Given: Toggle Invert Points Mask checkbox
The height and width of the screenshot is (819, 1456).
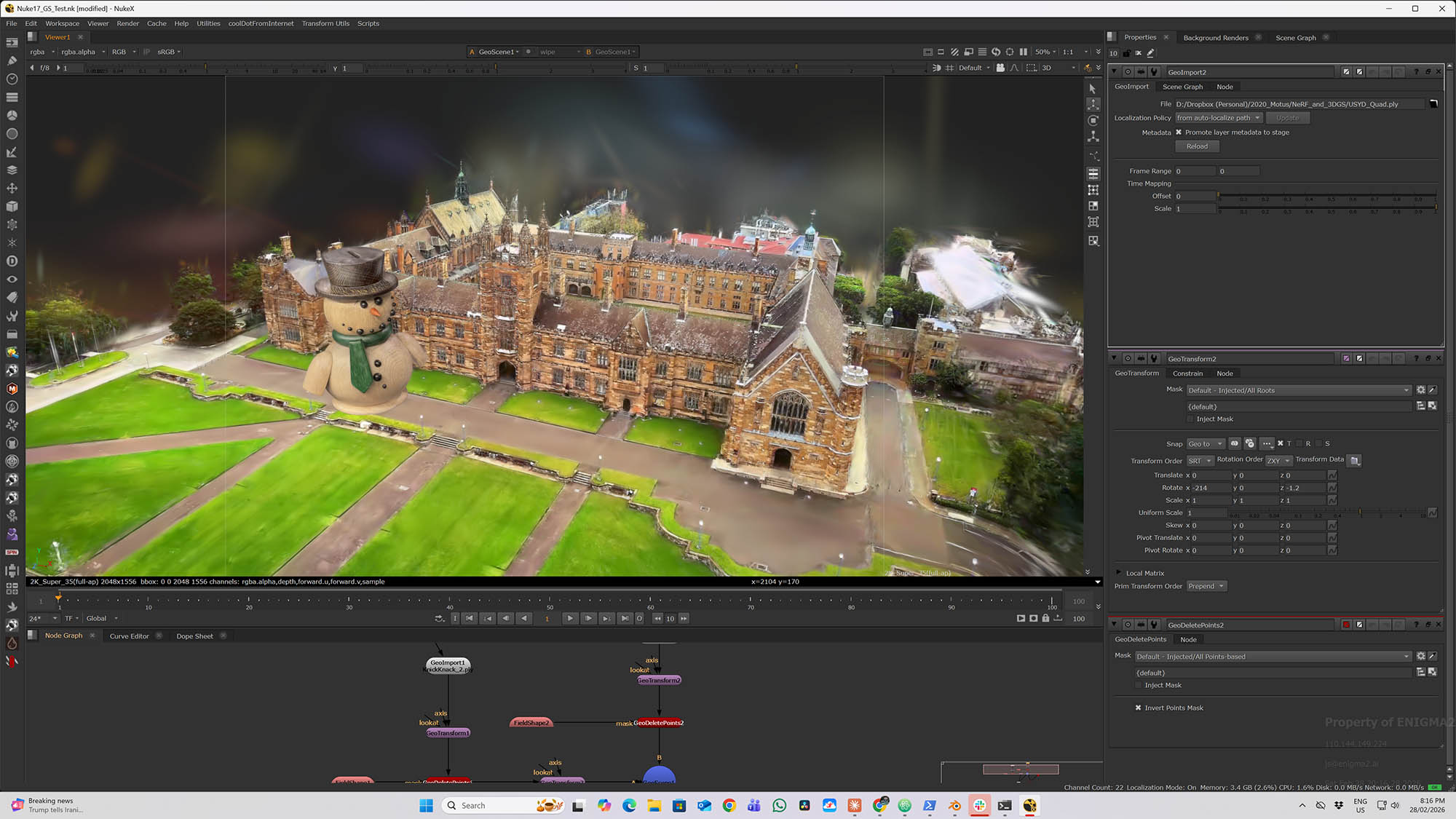Looking at the screenshot, I should [1138, 708].
